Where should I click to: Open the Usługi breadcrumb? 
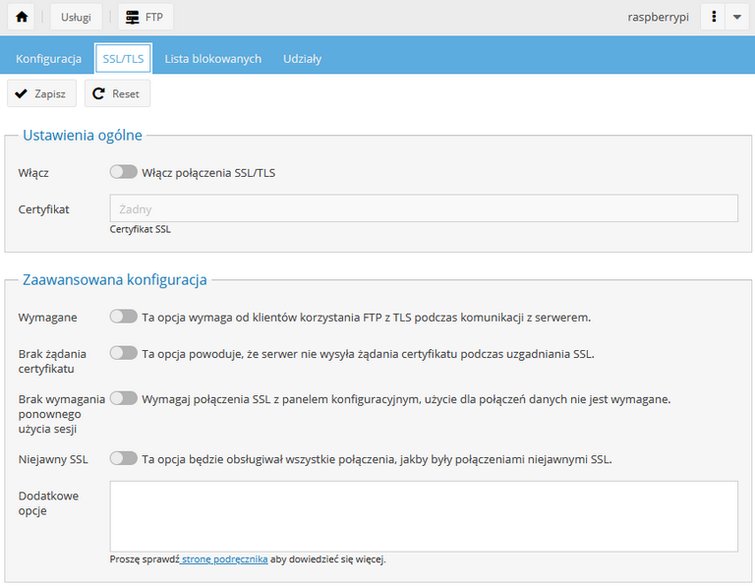click(76, 17)
